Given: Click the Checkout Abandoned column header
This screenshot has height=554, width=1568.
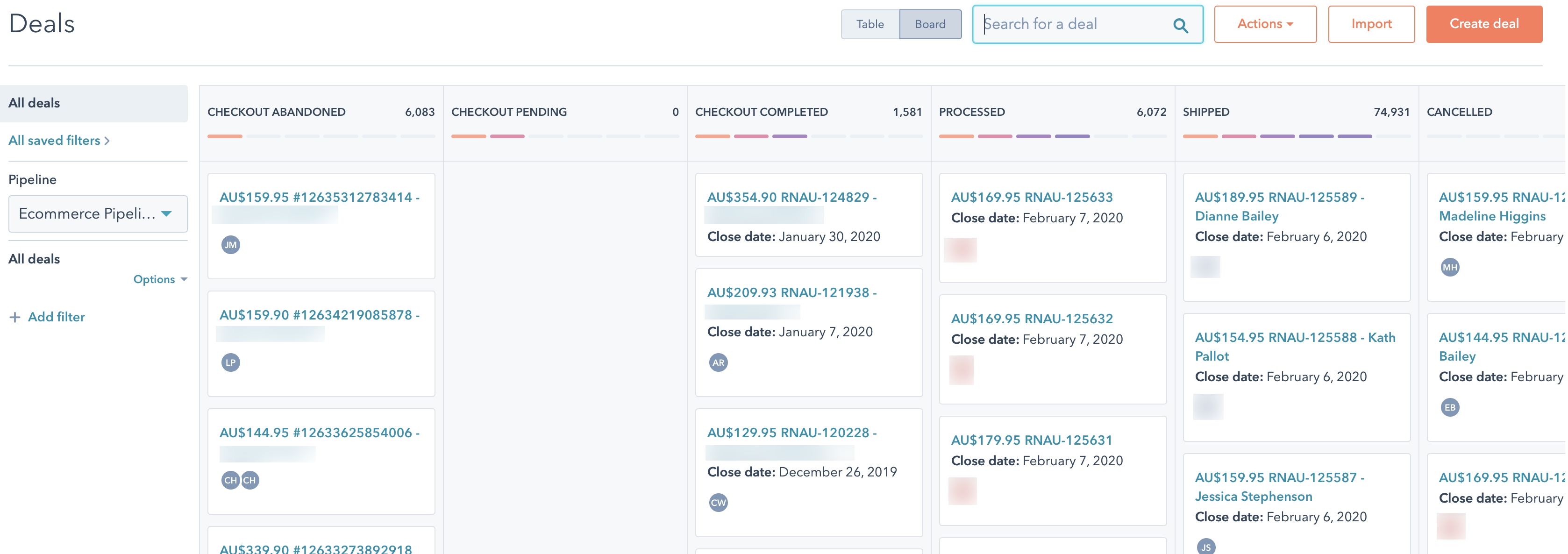Looking at the screenshot, I should tap(276, 112).
